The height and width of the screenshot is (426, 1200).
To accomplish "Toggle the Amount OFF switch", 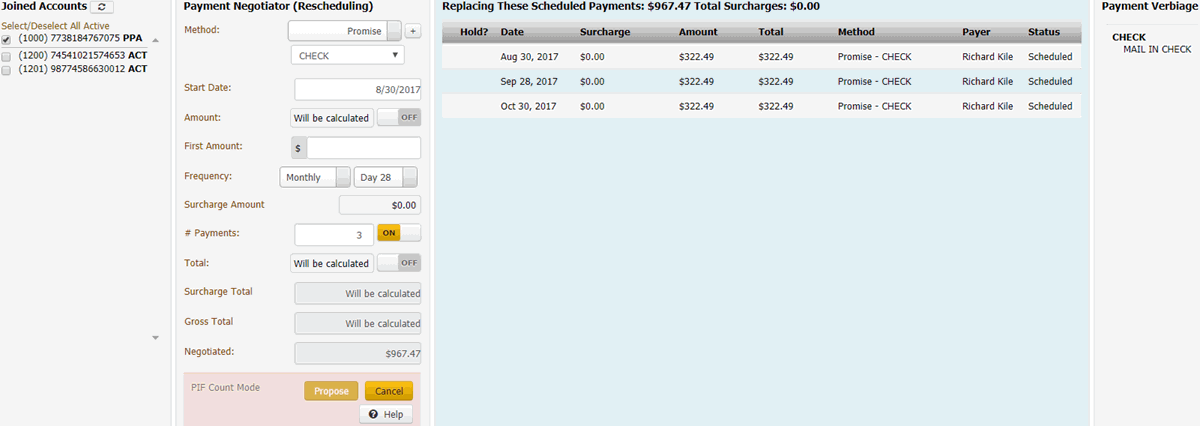I will [x=398, y=118].
